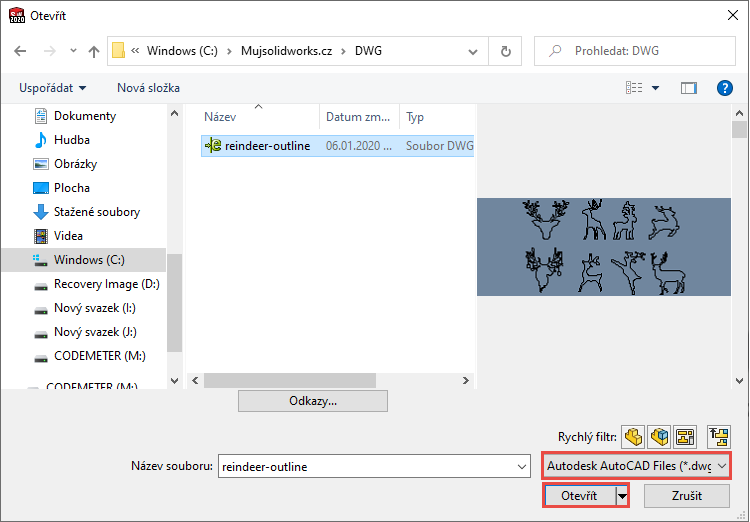Click the Prohledat: DWG search field
Screen dimensions: 750x522
(x=635, y=51)
